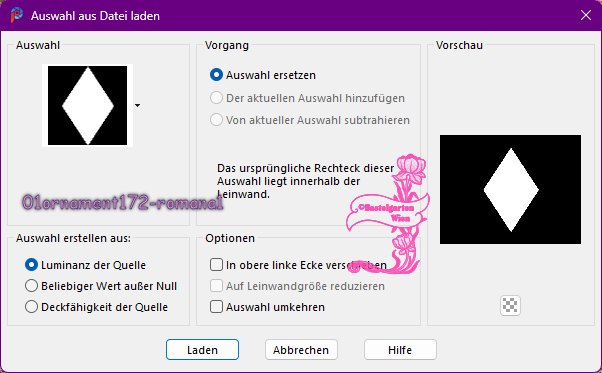The height and width of the screenshot is (373, 602).
Task: Close the Auswahl aus Datei laden dialog
Action: pyautogui.click(x=585, y=15)
